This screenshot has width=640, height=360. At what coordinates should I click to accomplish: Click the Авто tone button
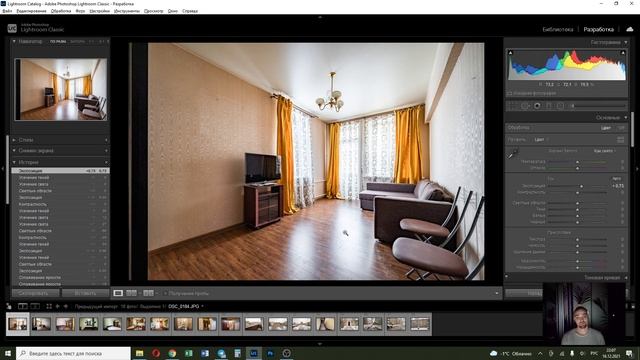616,178
